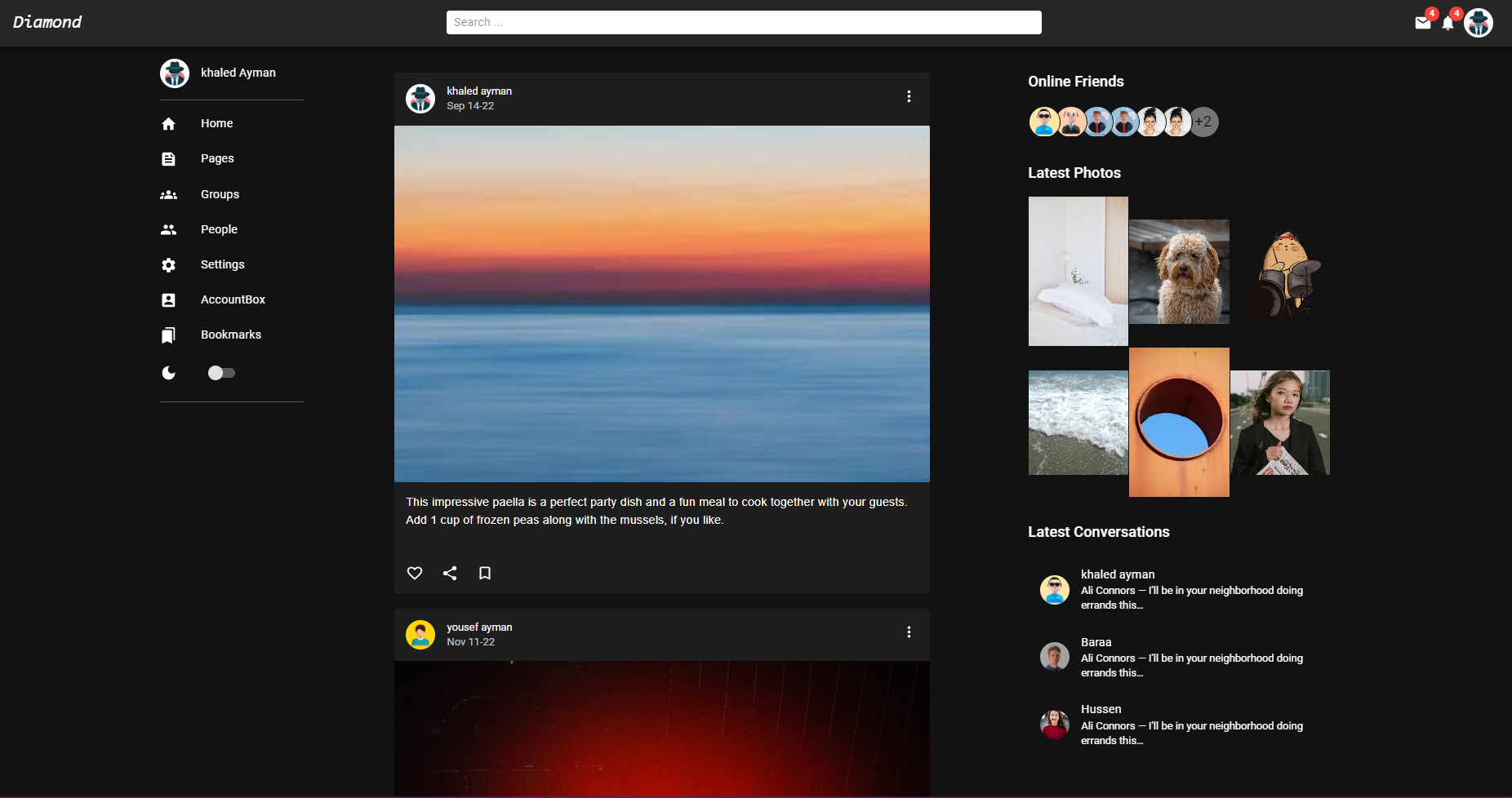The width and height of the screenshot is (1512, 798).
Task: Open the messages mail icon
Action: [x=1422, y=23]
